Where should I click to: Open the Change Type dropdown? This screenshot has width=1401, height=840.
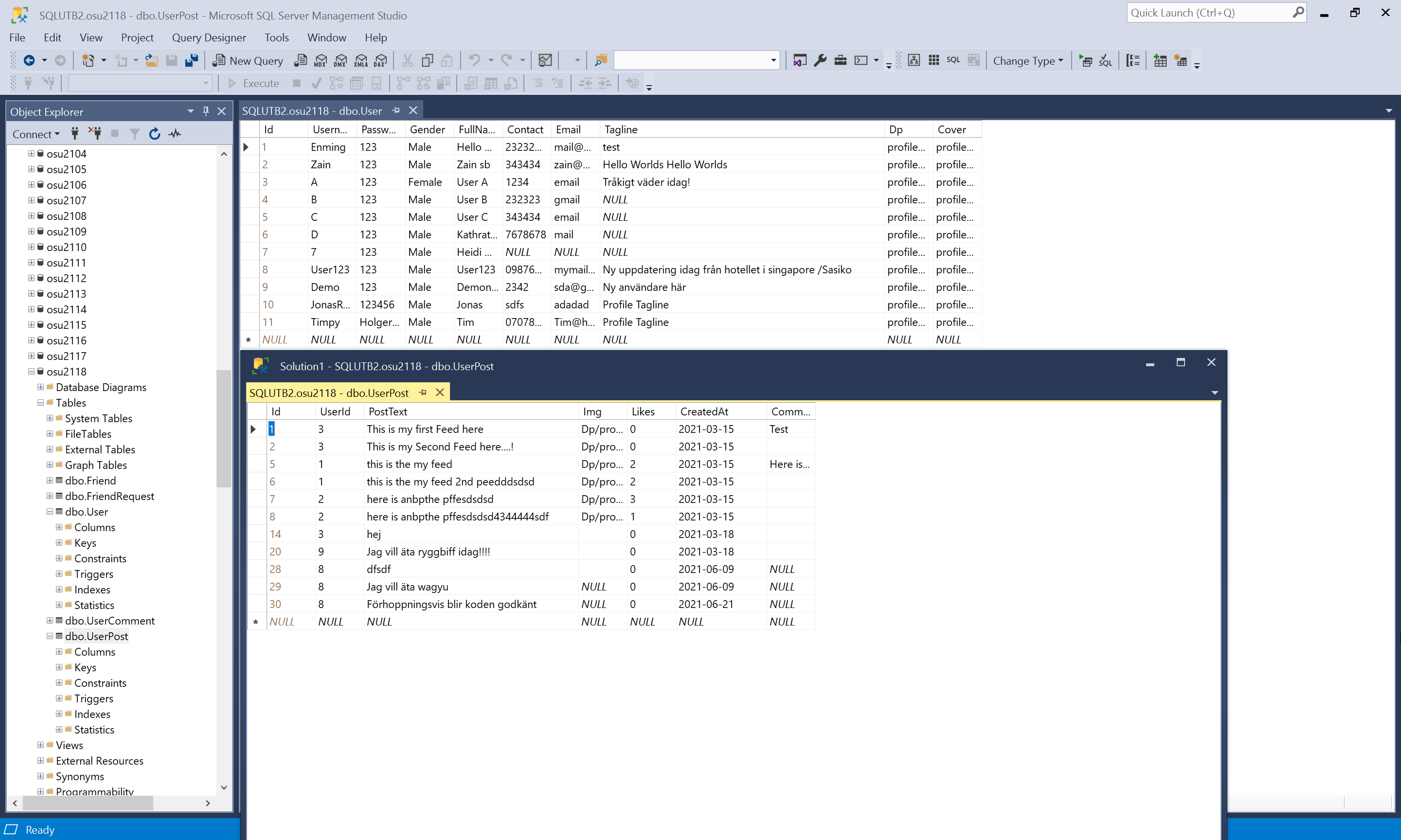click(x=1027, y=61)
